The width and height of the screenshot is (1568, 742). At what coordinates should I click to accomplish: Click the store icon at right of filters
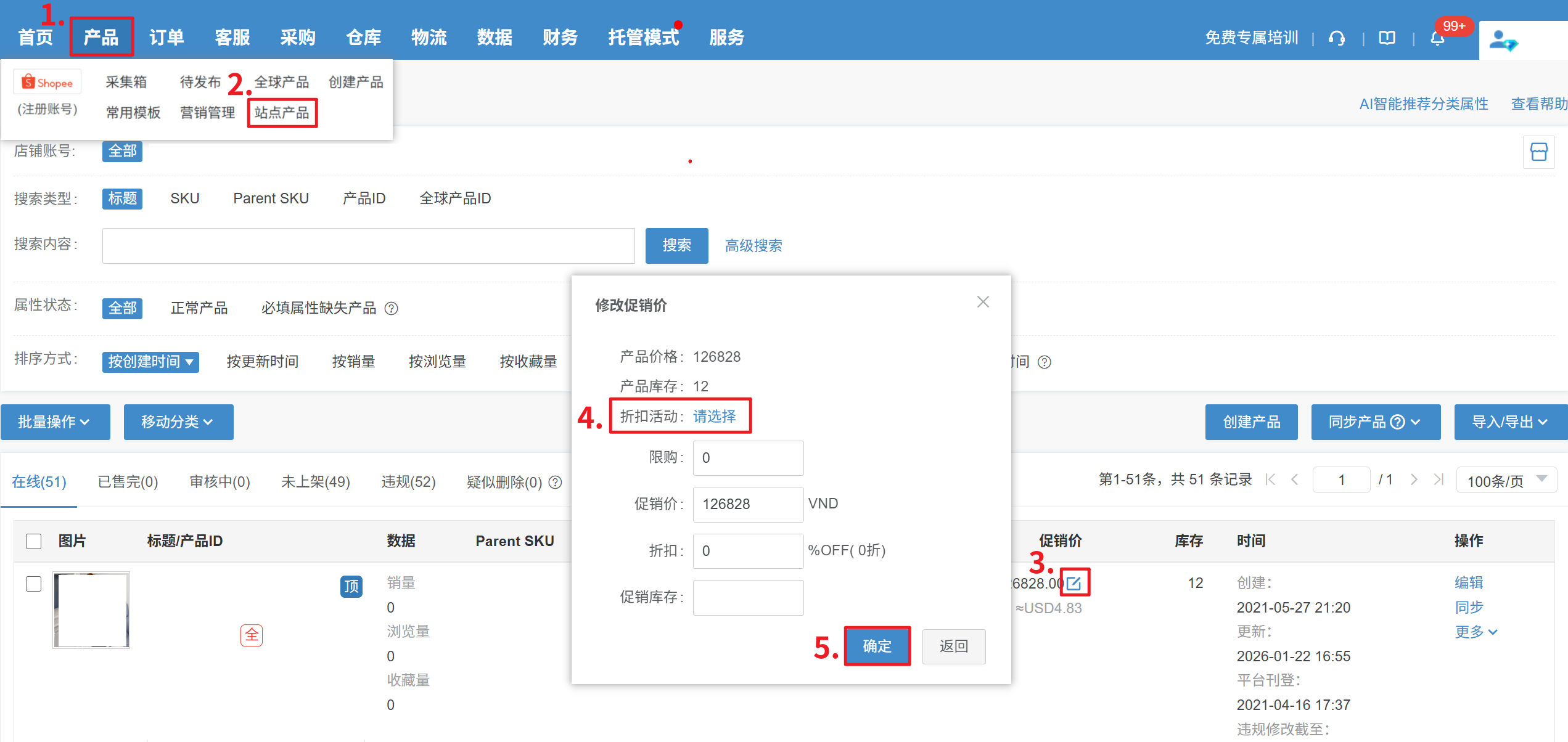[x=1538, y=152]
